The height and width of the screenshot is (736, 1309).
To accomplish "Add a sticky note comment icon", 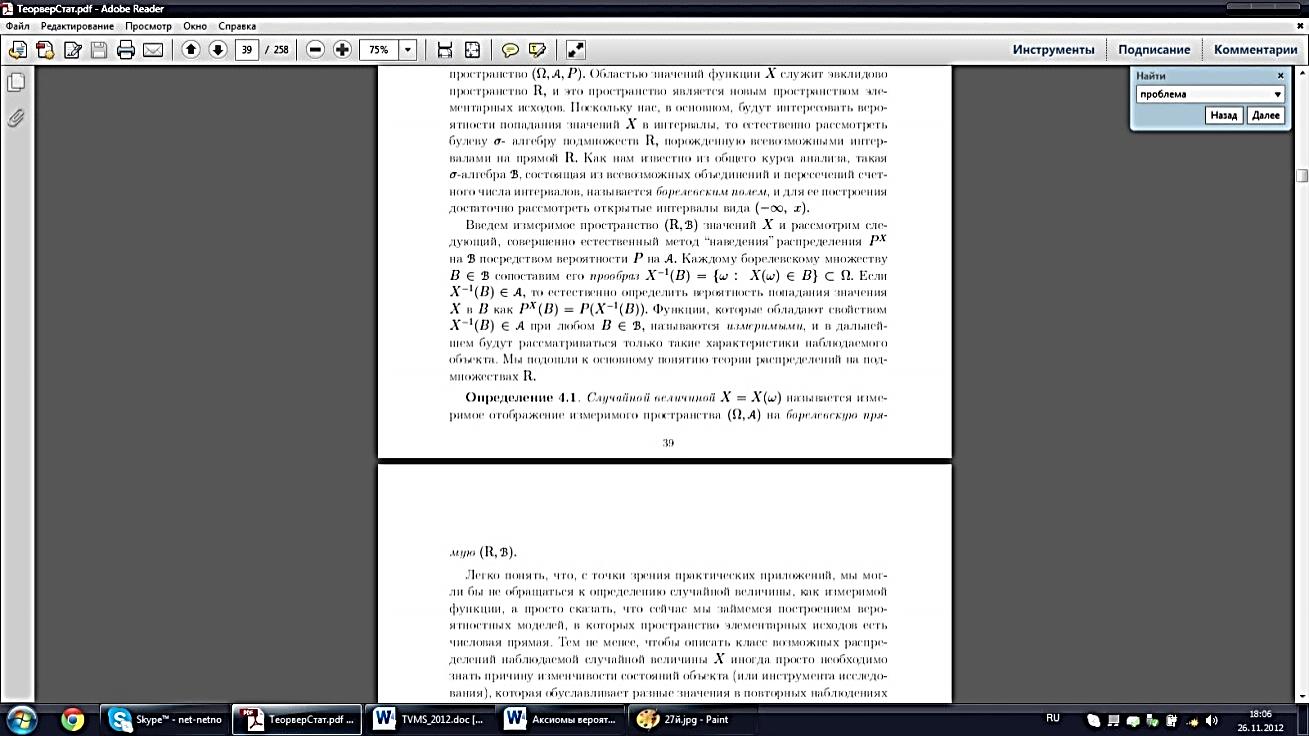I will [510, 49].
